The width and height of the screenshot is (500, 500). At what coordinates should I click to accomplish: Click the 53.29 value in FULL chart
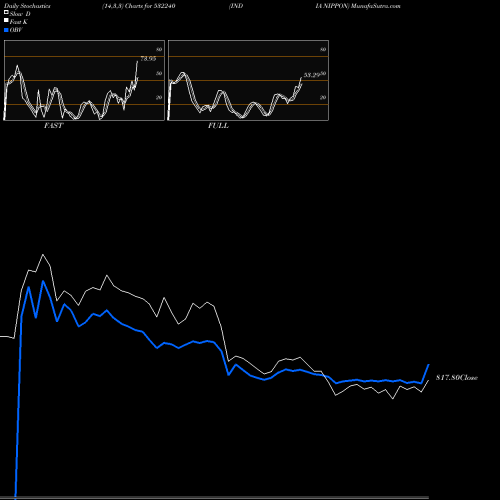click(312, 75)
